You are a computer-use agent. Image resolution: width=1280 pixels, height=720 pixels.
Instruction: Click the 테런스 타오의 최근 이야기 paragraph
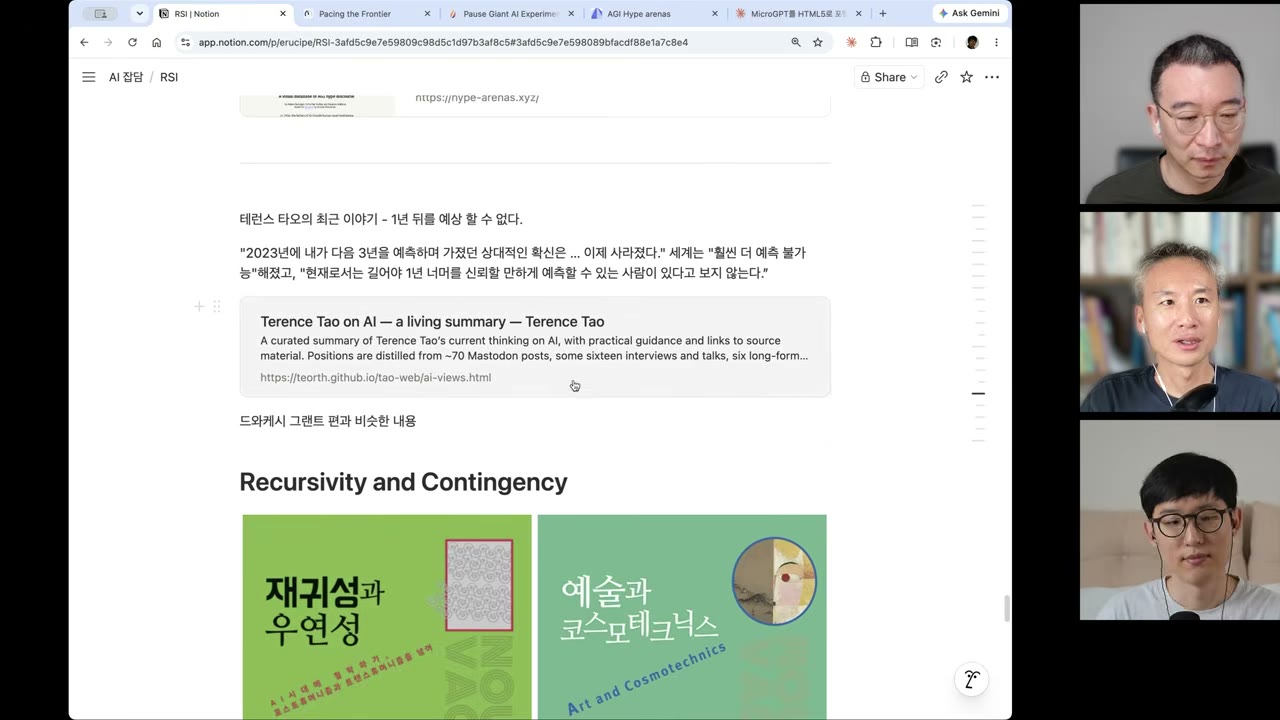pos(381,219)
